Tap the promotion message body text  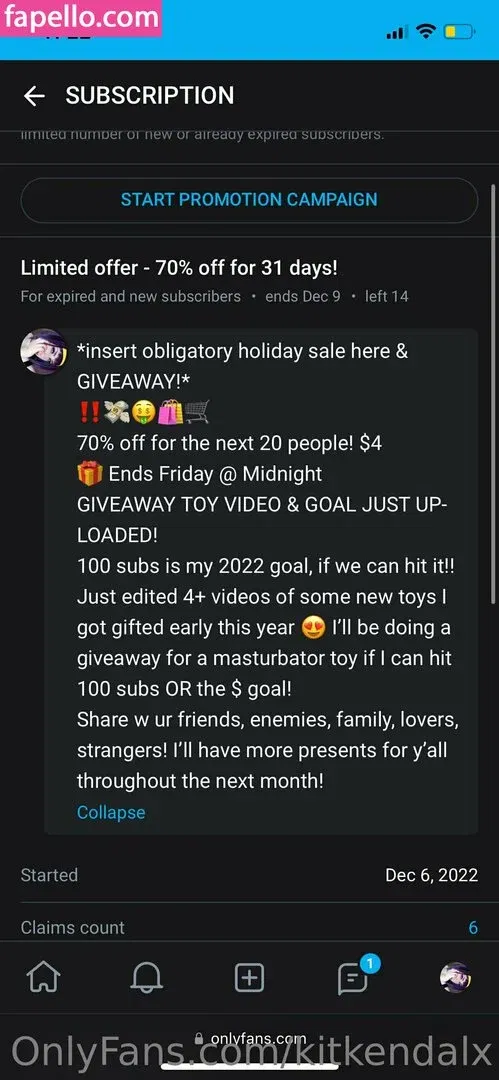(267, 565)
